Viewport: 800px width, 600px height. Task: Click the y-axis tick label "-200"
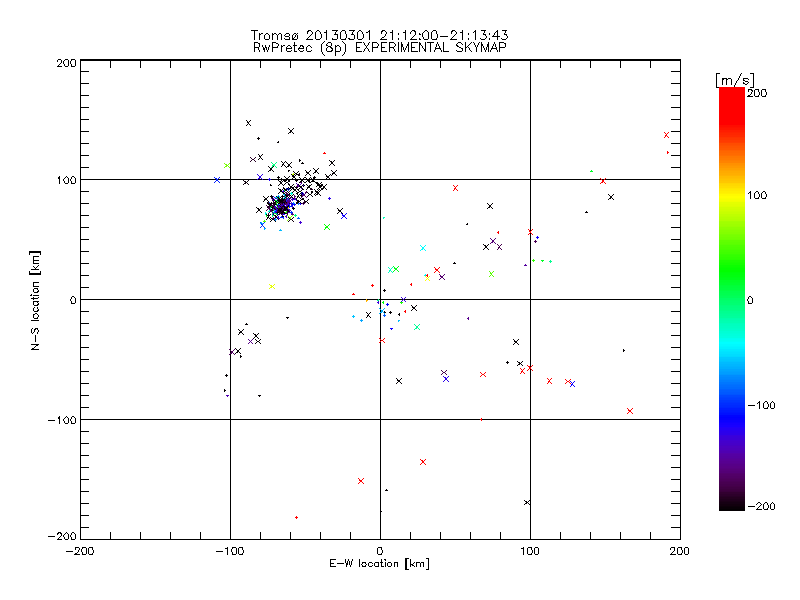point(62,536)
